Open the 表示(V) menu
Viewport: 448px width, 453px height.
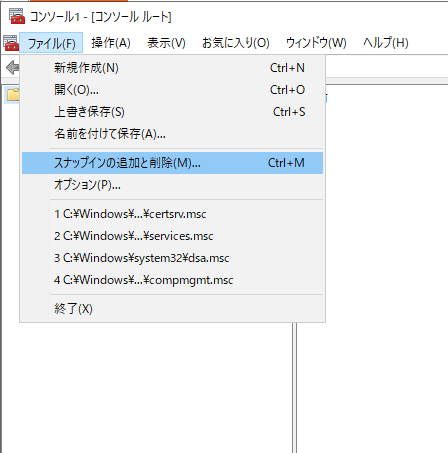[166, 43]
